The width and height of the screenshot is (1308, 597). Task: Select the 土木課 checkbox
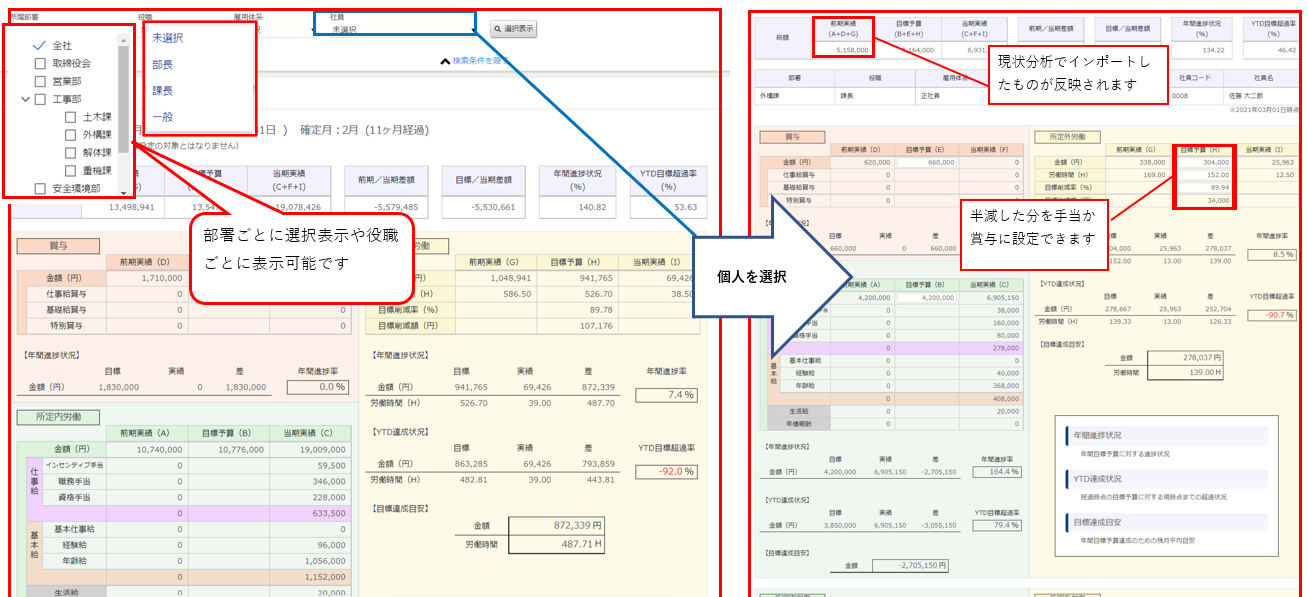[70, 117]
